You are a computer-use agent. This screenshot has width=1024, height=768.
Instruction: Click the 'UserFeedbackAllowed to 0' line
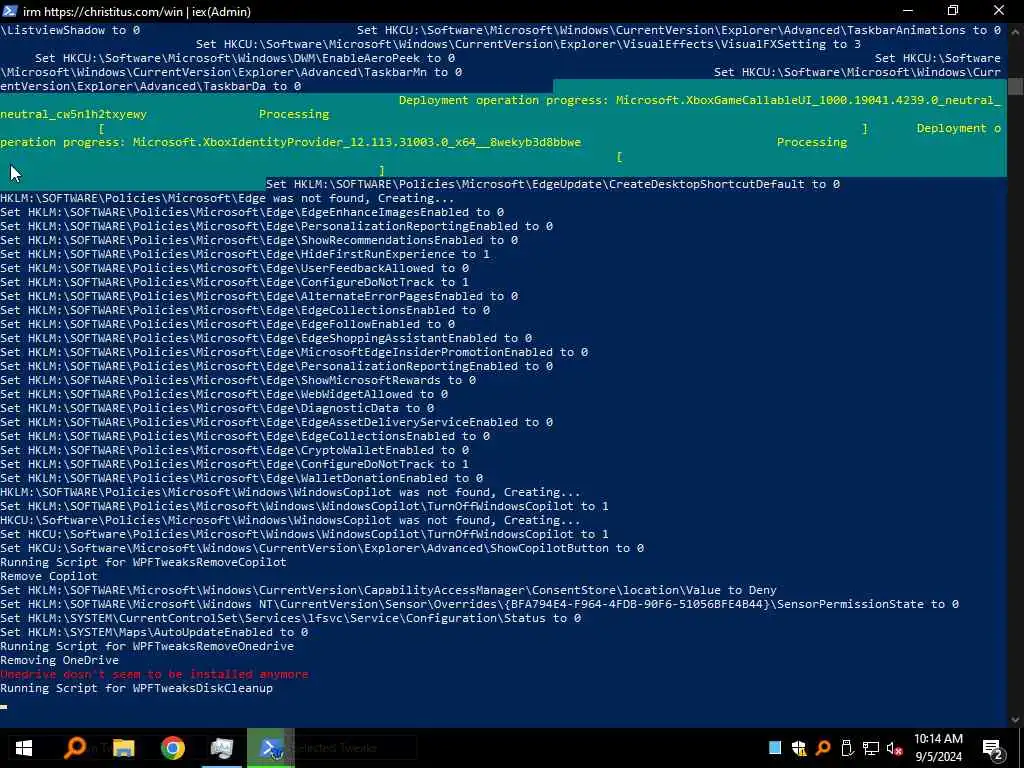click(x=234, y=268)
